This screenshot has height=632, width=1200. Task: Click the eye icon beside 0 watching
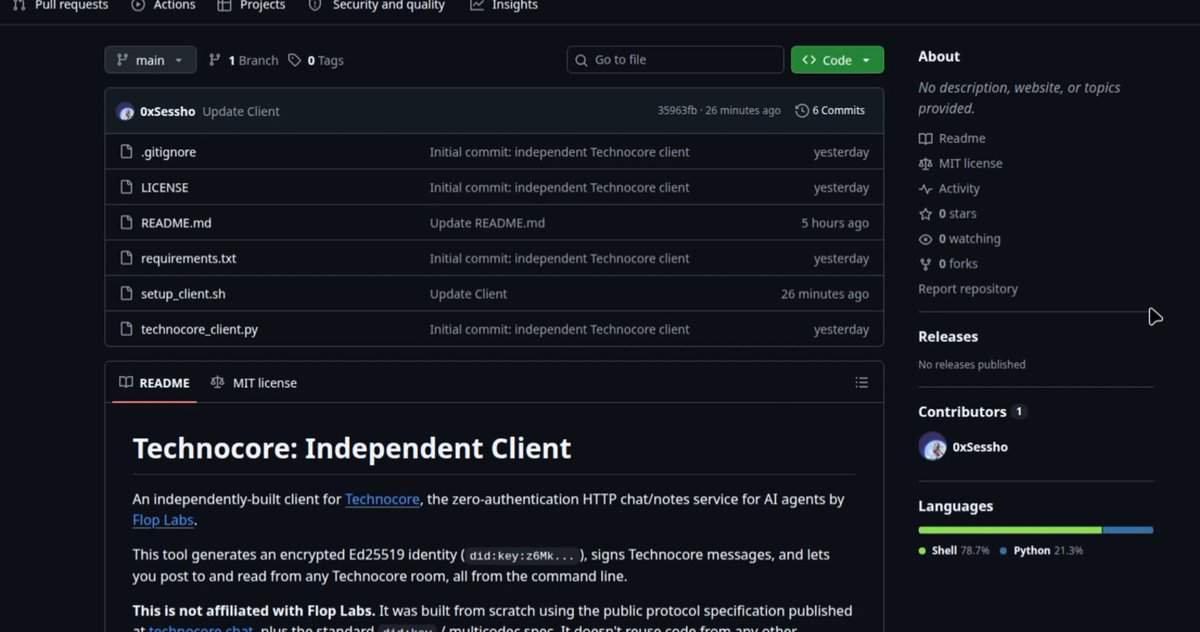pos(925,238)
